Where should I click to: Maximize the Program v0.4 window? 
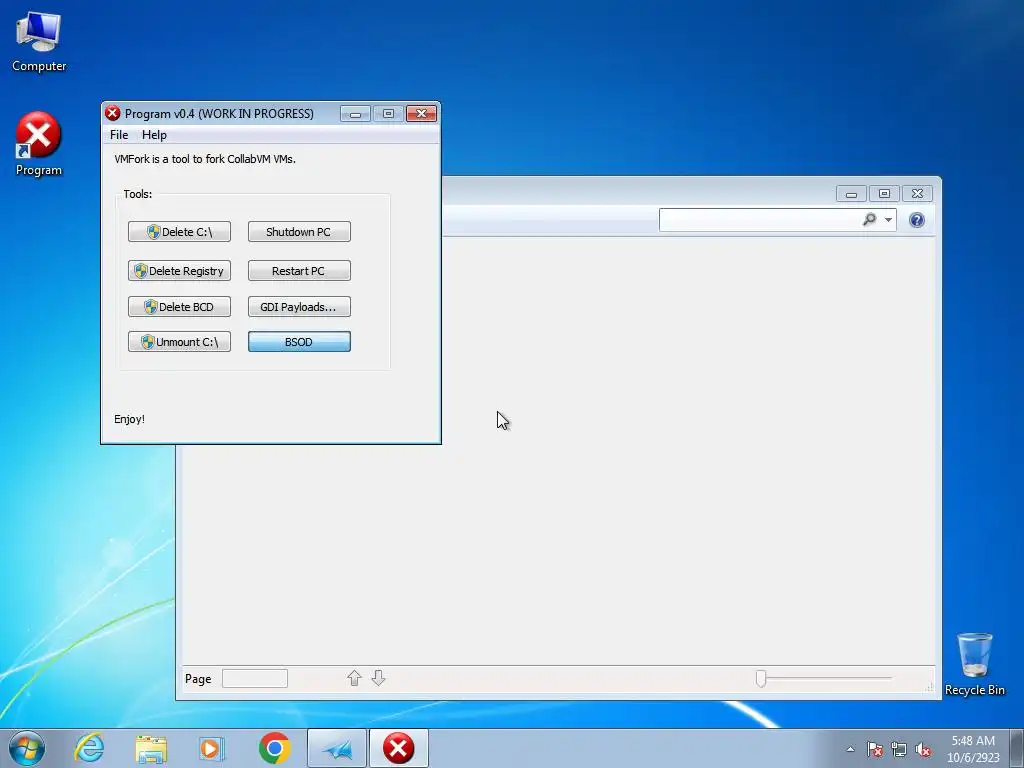388,114
